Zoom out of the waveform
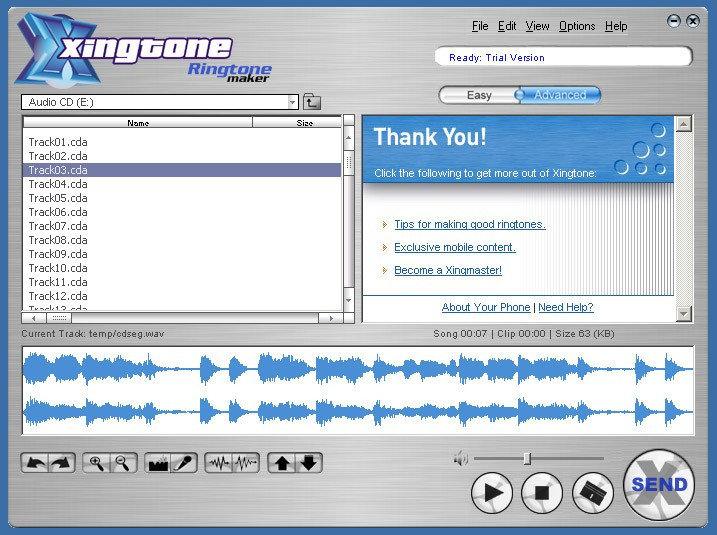The image size is (717, 535). (x=123, y=463)
